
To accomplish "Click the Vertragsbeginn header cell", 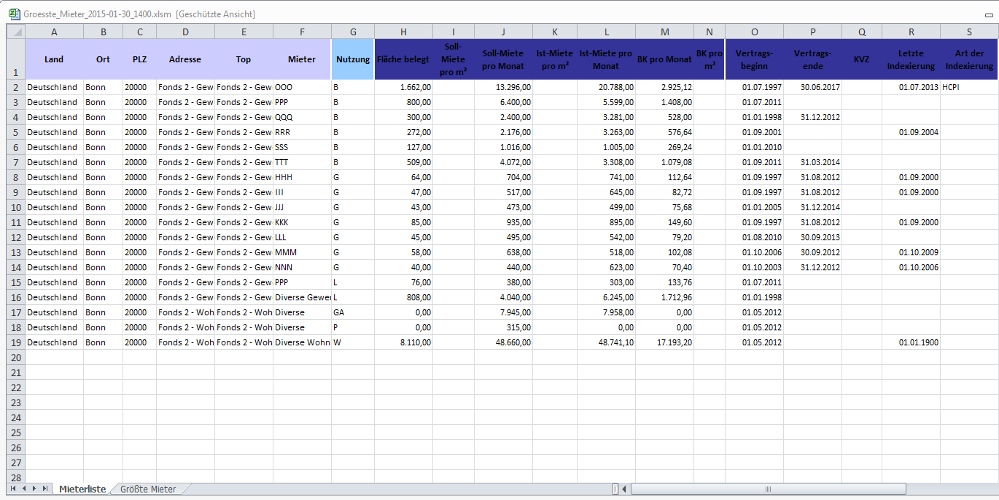I will point(754,59).
